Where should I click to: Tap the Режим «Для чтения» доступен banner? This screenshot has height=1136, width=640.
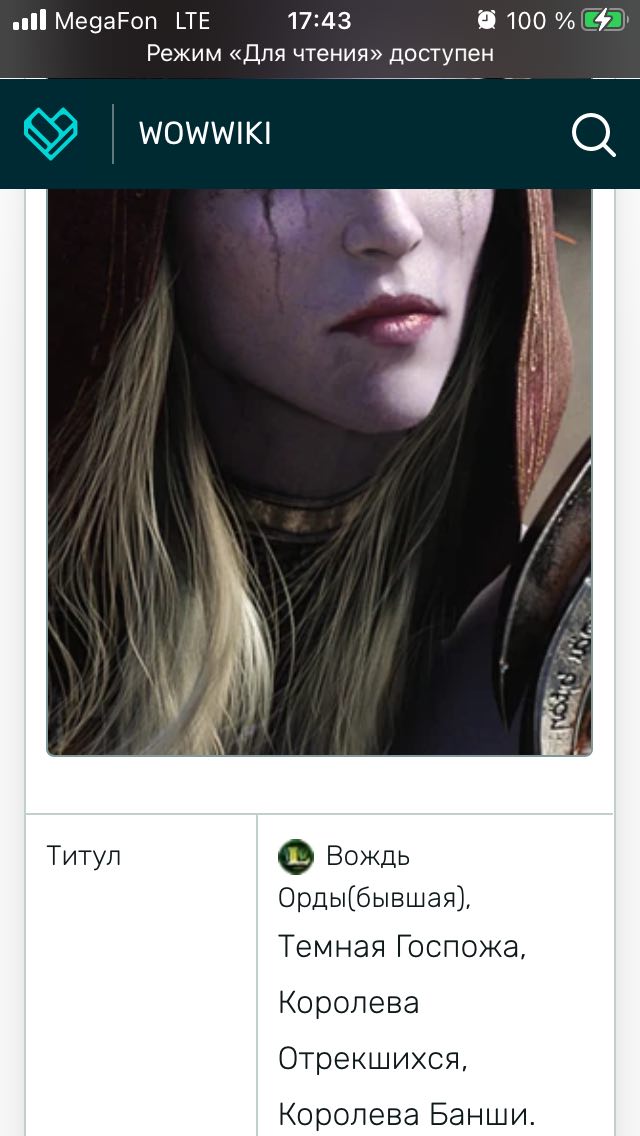[x=320, y=53]
